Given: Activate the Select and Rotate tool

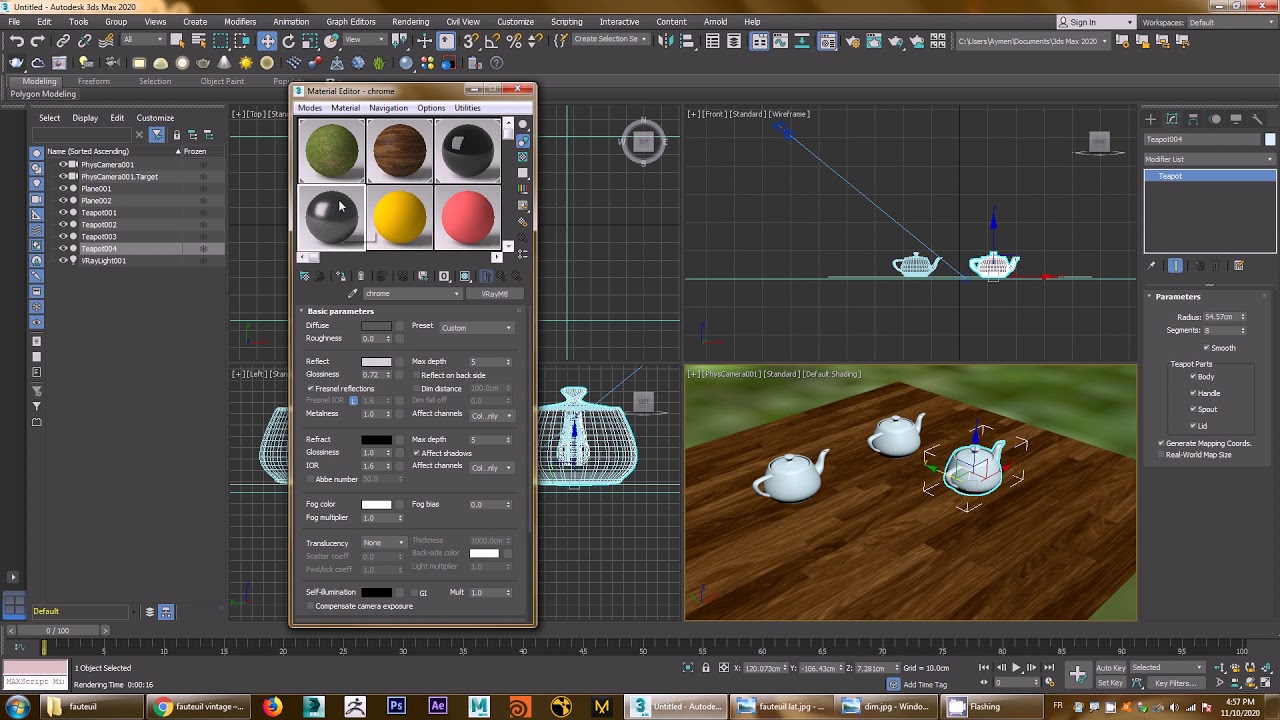Looking at the screenshot, I should coord(289,41).
